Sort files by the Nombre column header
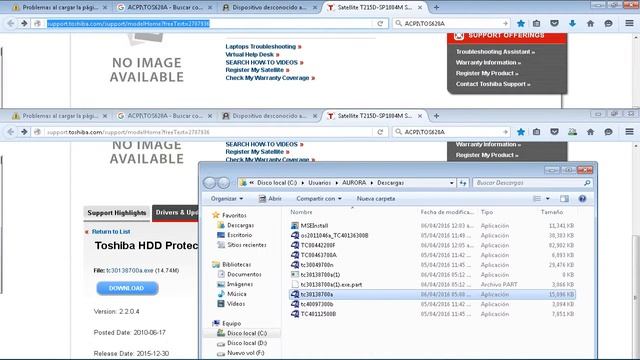This screenshot has height=360, width=640. coord(301,212)
